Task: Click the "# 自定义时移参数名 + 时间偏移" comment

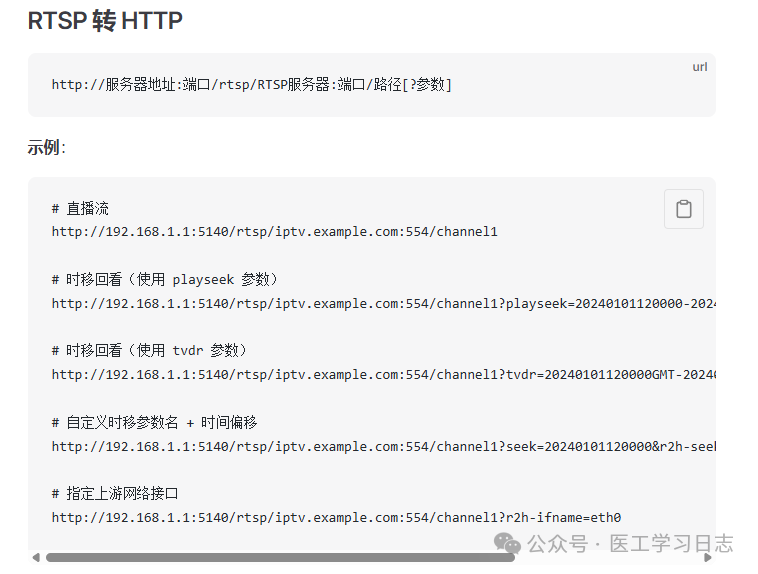Action: (x=154, y=422)
